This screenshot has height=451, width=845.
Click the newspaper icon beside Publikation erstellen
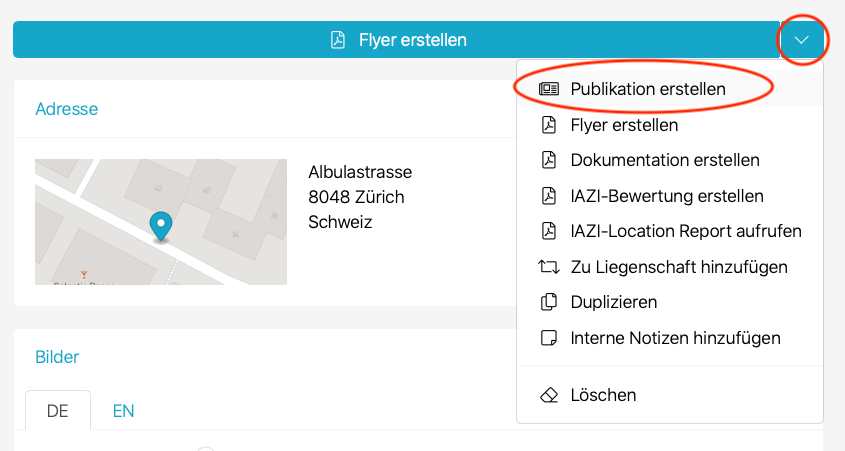[x=548, y=89]
